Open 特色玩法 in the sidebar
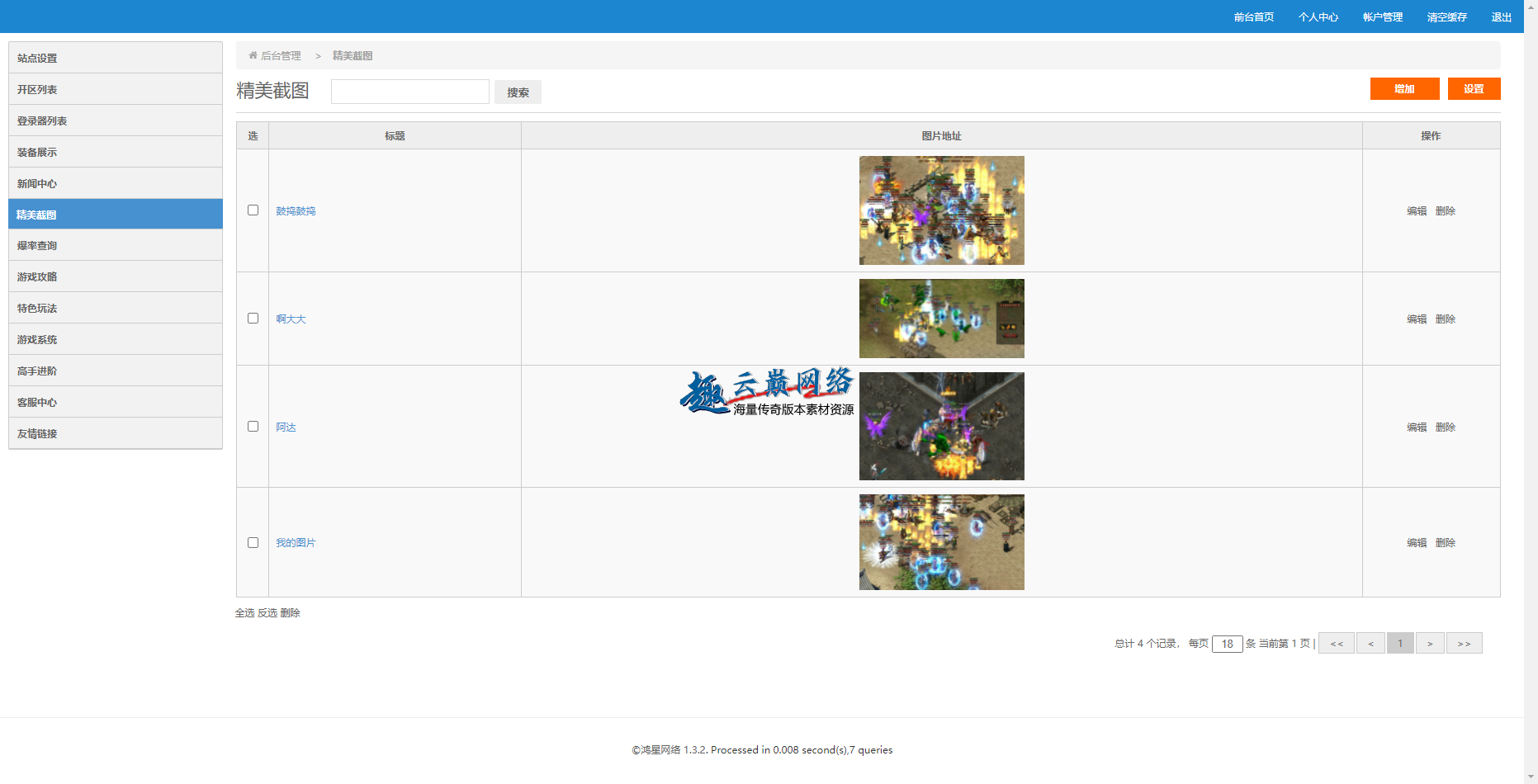Image resolution: width=1538 pixels, height=784 pixels. [116, 308]
